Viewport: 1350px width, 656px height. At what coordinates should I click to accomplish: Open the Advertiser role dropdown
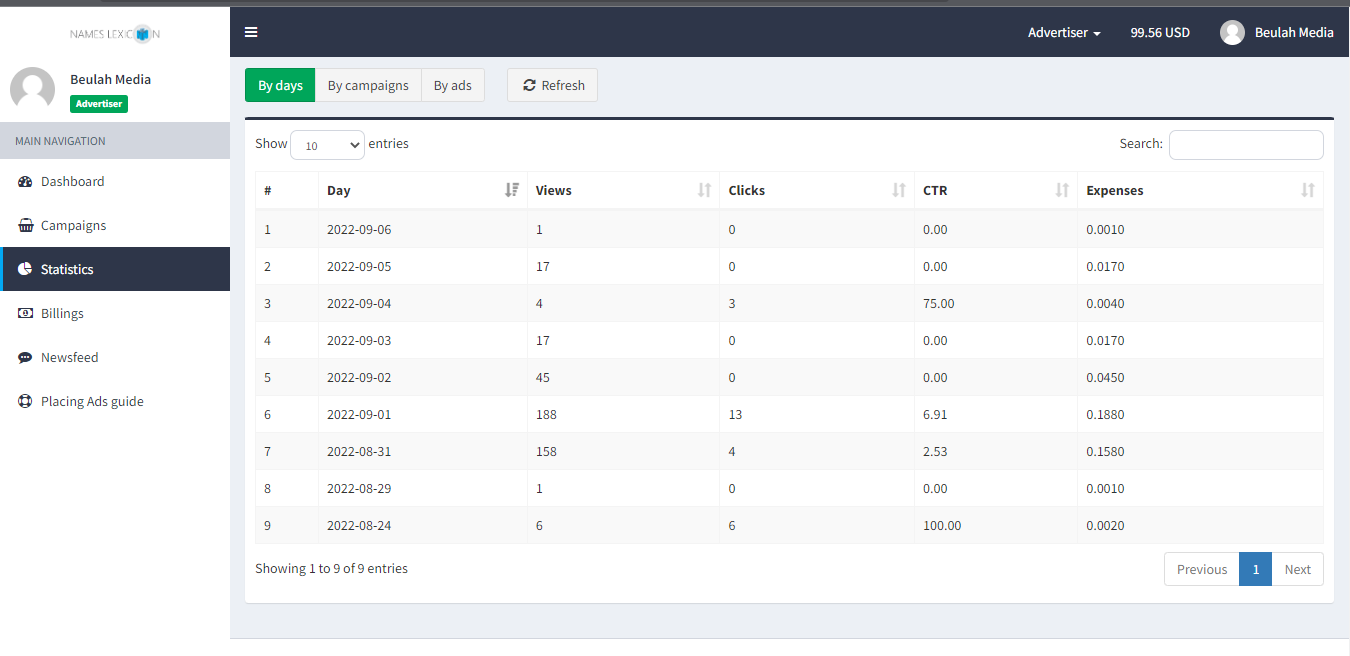1064,32
